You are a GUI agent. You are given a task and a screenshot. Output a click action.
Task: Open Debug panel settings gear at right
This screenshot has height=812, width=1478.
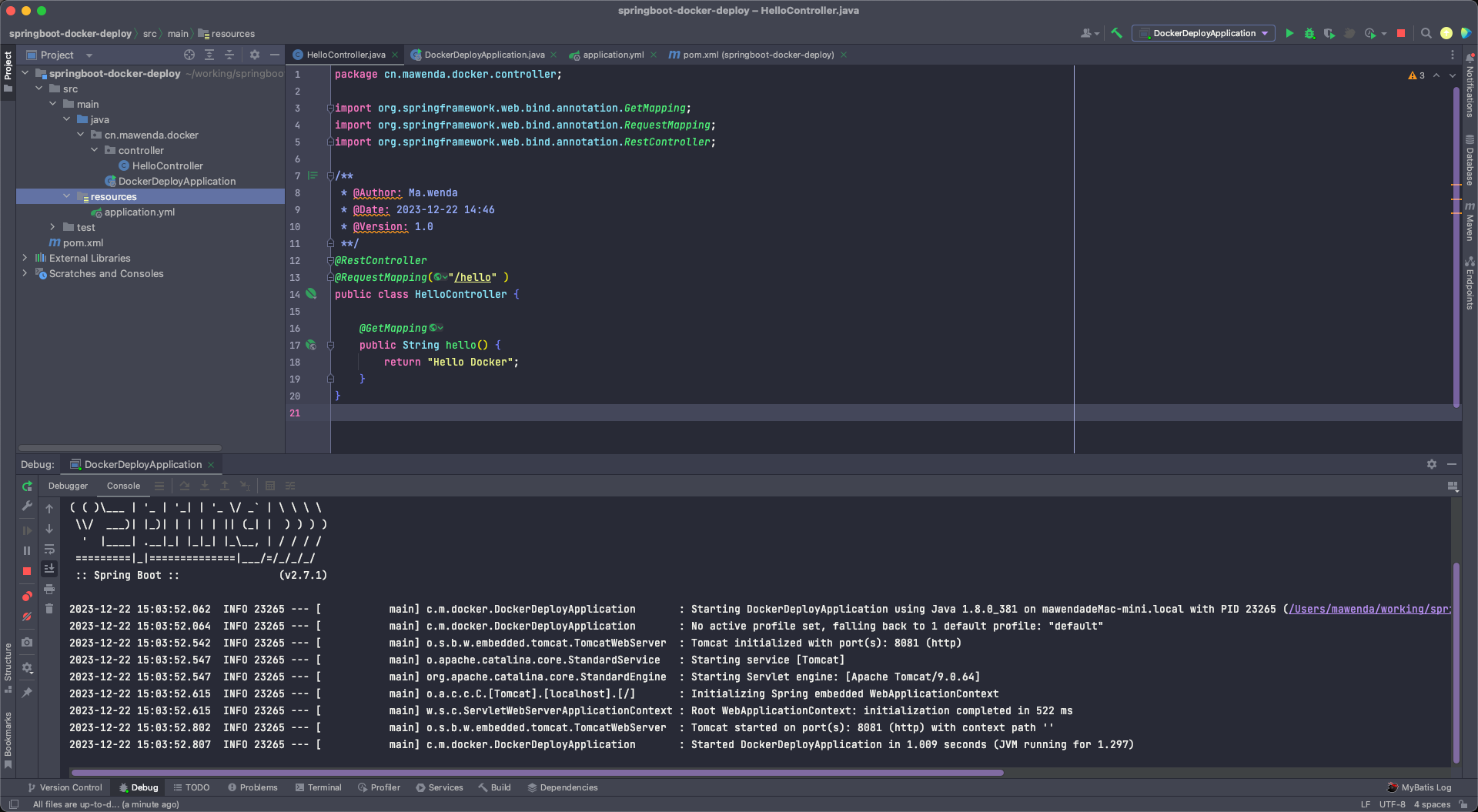point(1431,464)
